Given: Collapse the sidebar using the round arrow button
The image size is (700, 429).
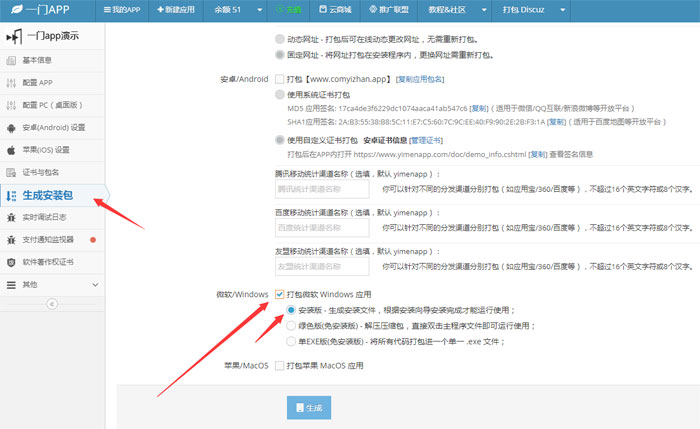Looking at the screenshot, I should point(52,304).
